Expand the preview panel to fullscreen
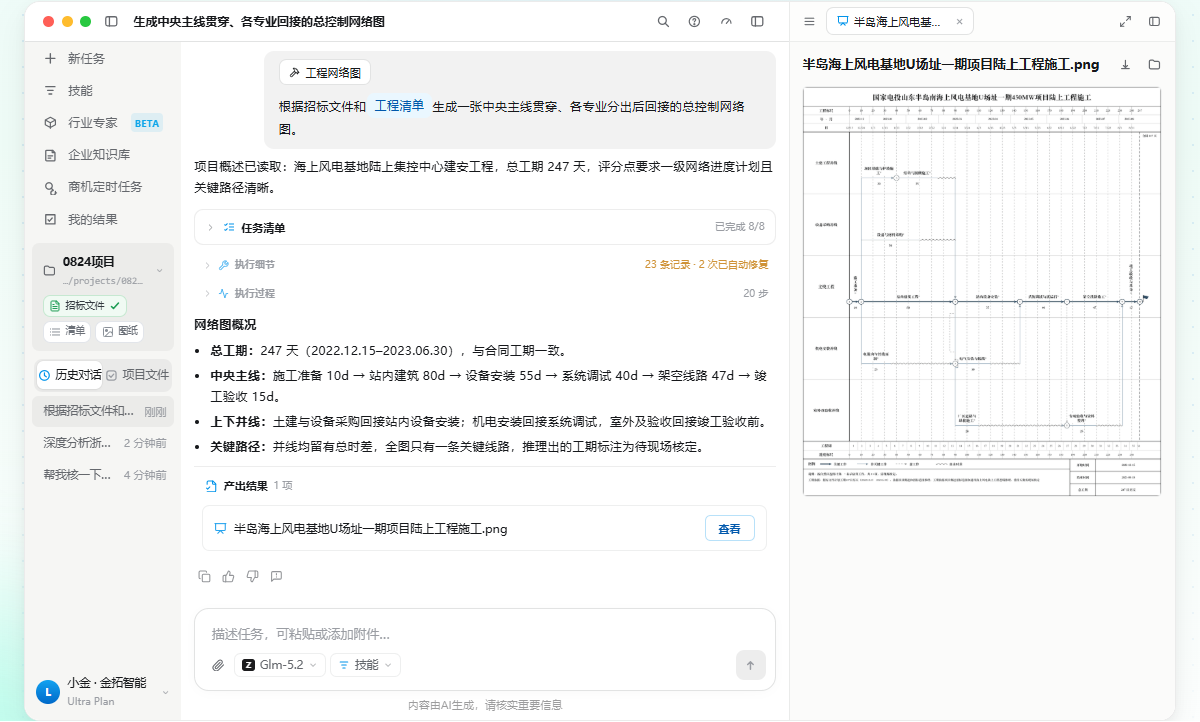 1125,21
